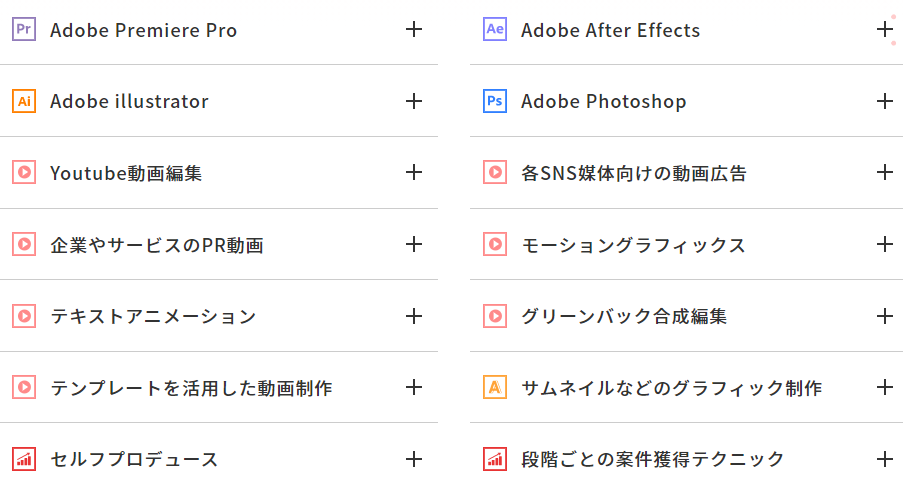
Task: Click the Illustrator Ai icon
Action: [x=24, y=101]
